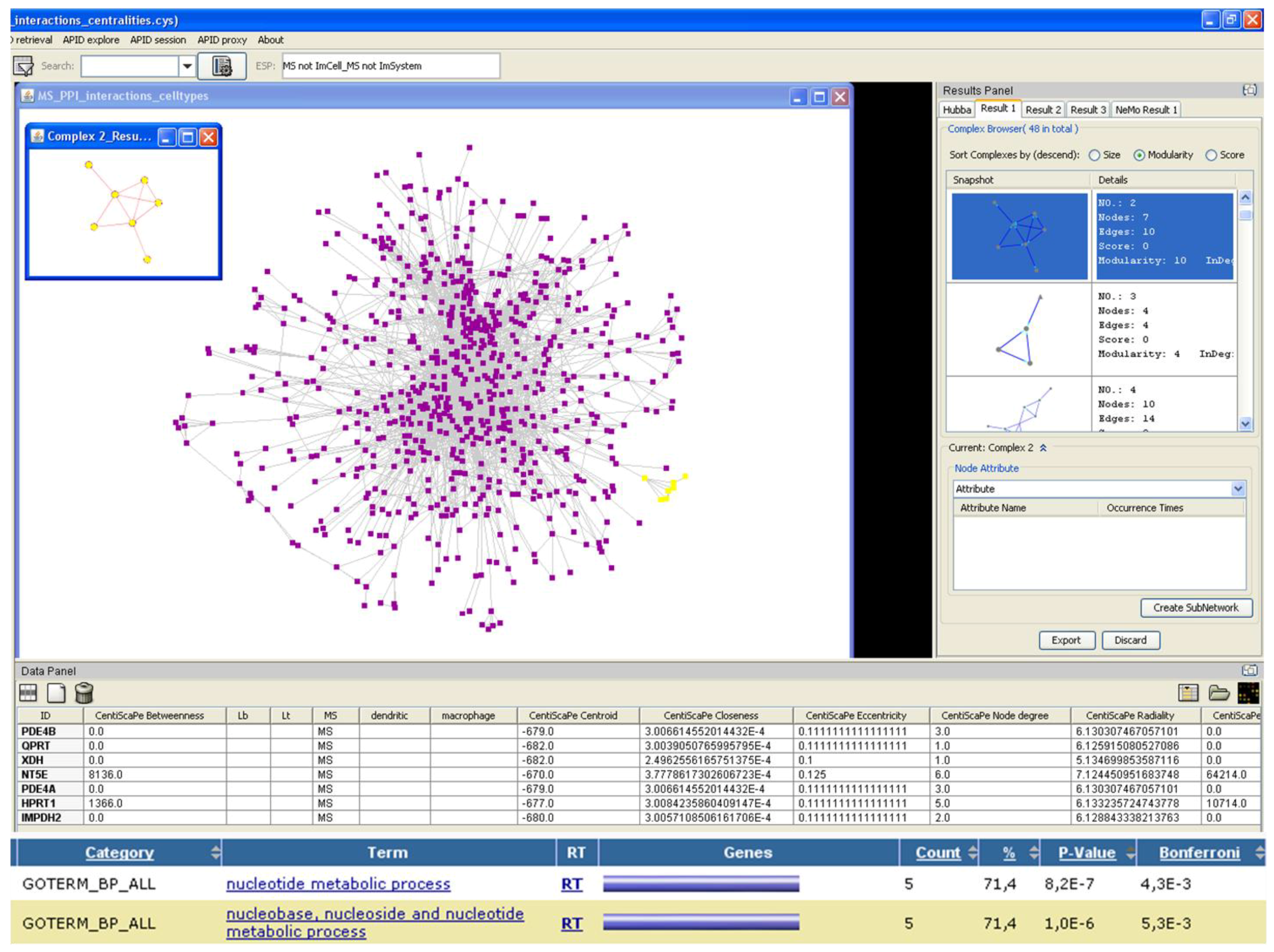Click the checkmark icon left of Search
Viewport: 1274px width, 952px height.
pos(24,66)
